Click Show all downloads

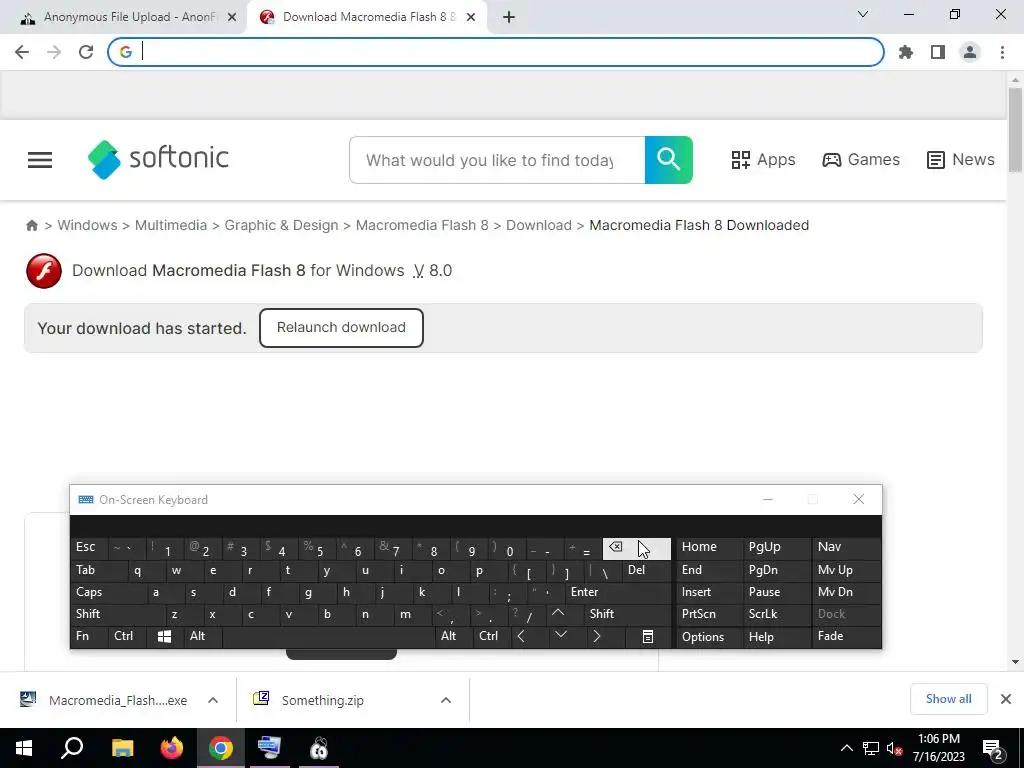(948, 699)
